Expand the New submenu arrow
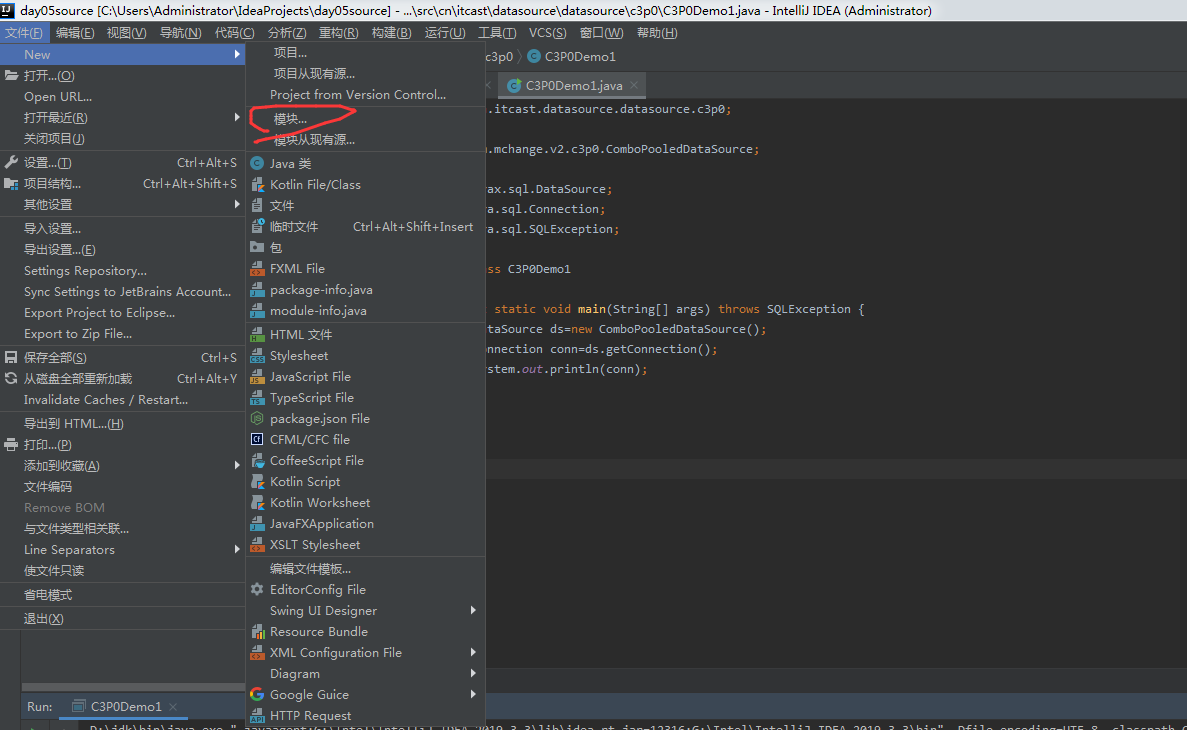This screenshot has width=1187, height=730. click(237, 55)
